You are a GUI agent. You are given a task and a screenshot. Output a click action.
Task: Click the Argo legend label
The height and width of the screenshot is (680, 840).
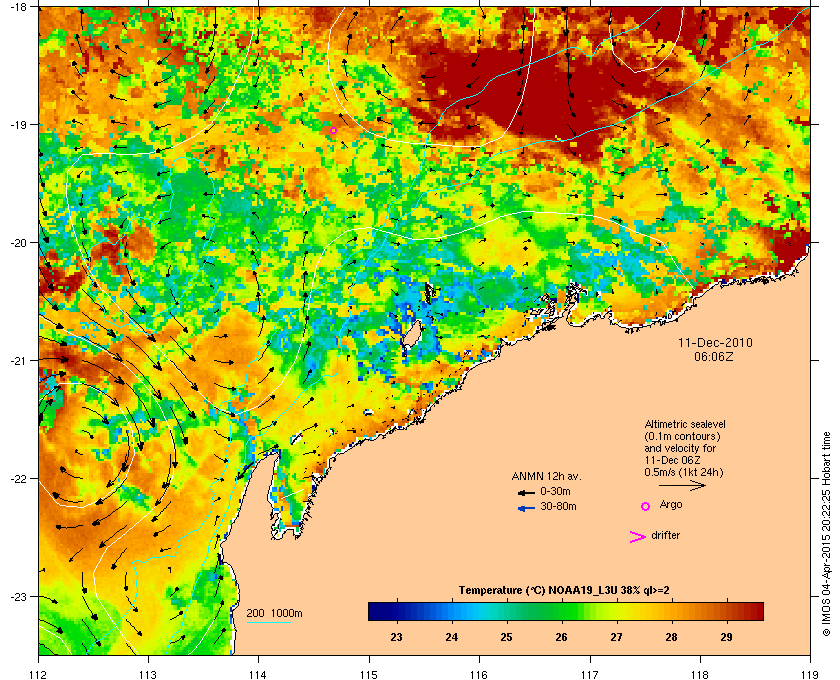coord(671,505)
